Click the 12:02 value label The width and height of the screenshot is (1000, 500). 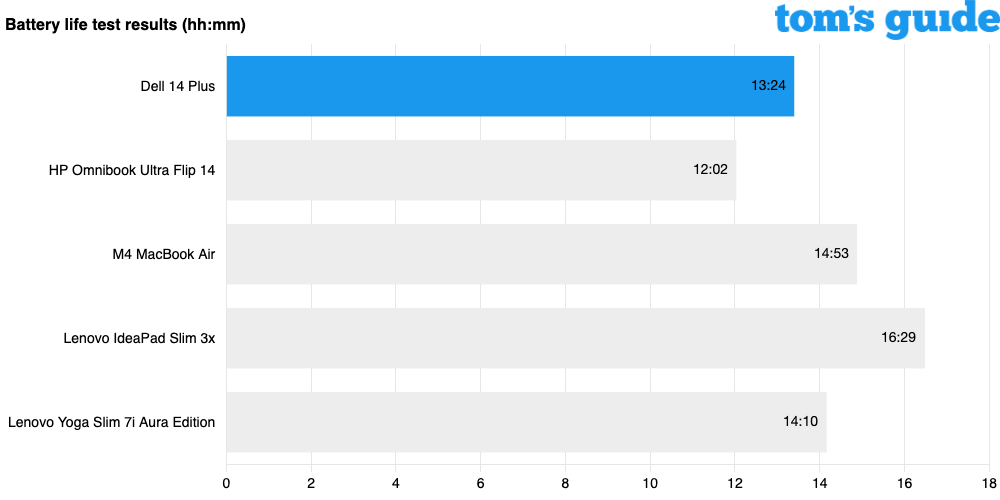pos(710,170)
